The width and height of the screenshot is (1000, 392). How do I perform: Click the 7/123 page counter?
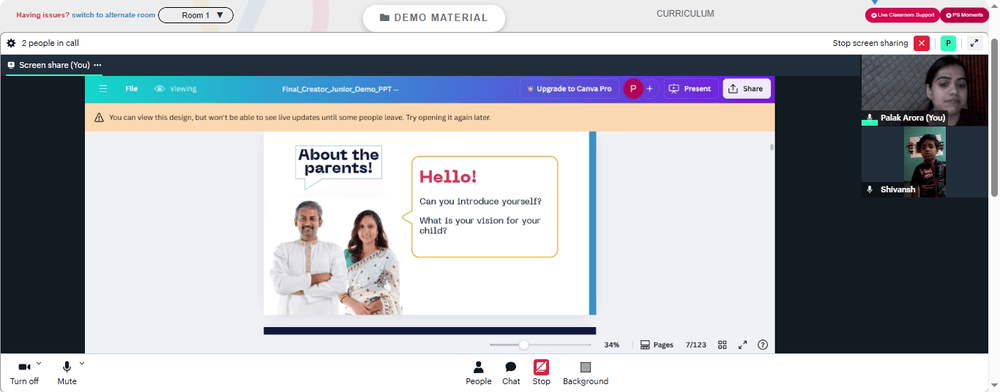(696, 345)
